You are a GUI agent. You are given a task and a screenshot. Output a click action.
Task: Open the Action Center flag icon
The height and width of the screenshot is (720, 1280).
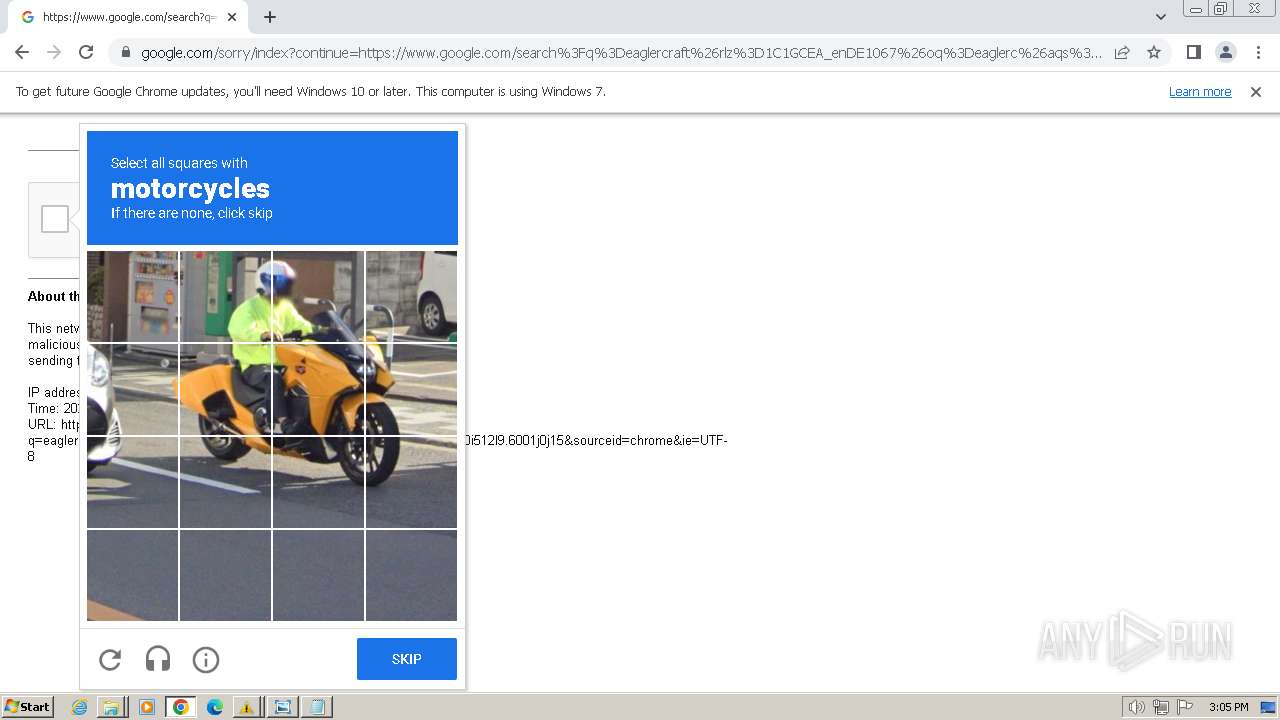[1185, 707]
